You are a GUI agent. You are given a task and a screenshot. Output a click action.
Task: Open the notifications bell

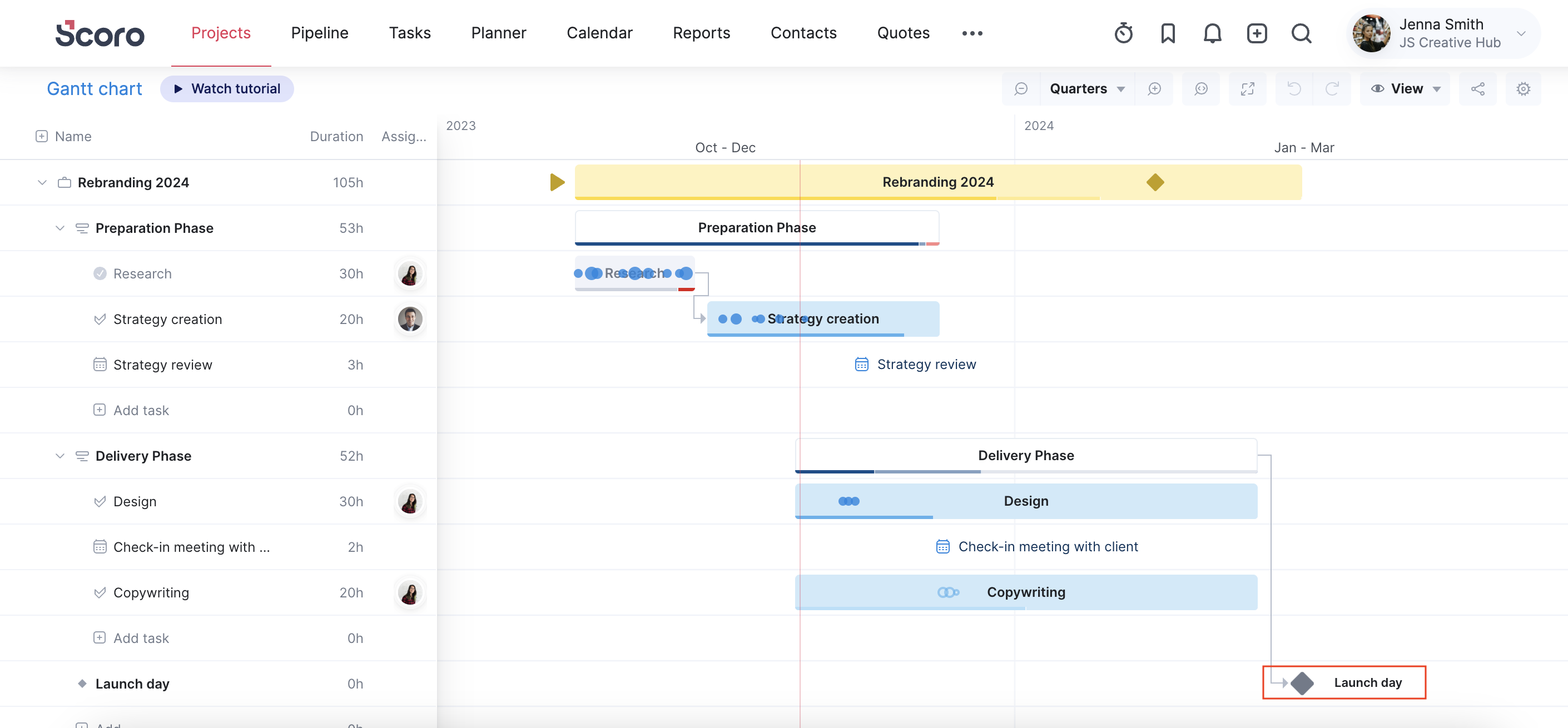click(1212, 33)
